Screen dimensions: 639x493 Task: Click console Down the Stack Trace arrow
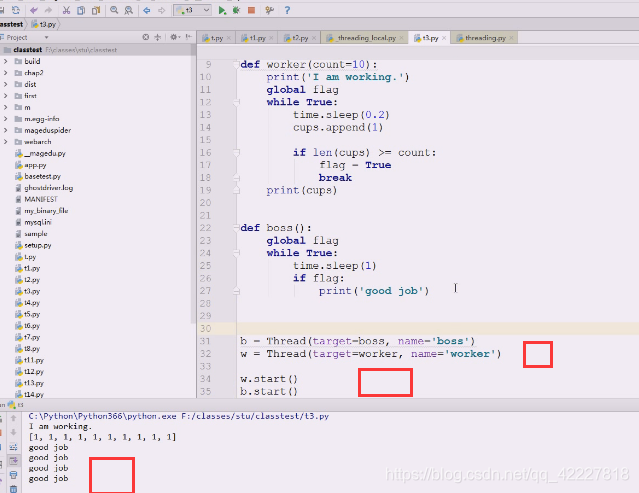[13, 432]
